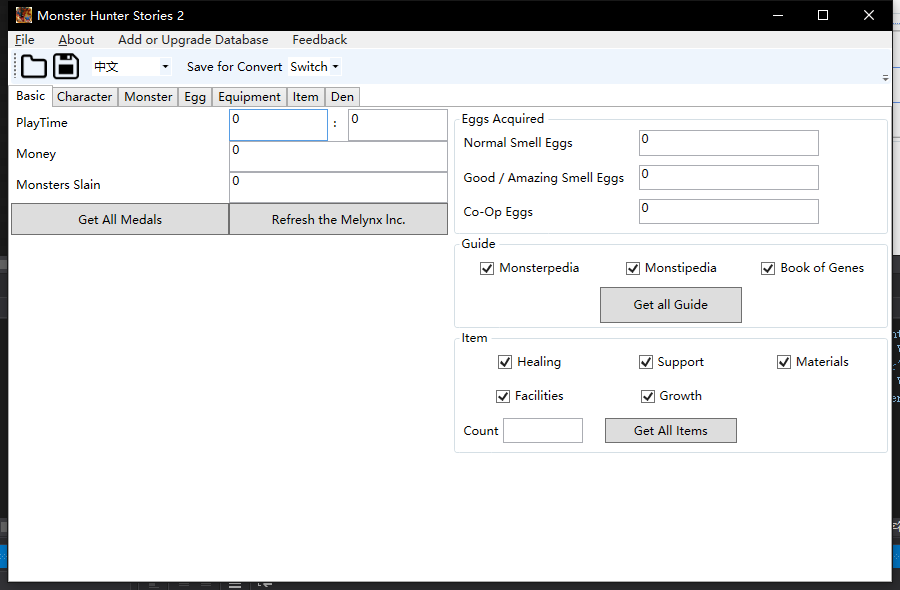The width and height of the screenshot is (900, 590).
Task: Toggle the Healing checkbox
Action: [x=505, y=362]
